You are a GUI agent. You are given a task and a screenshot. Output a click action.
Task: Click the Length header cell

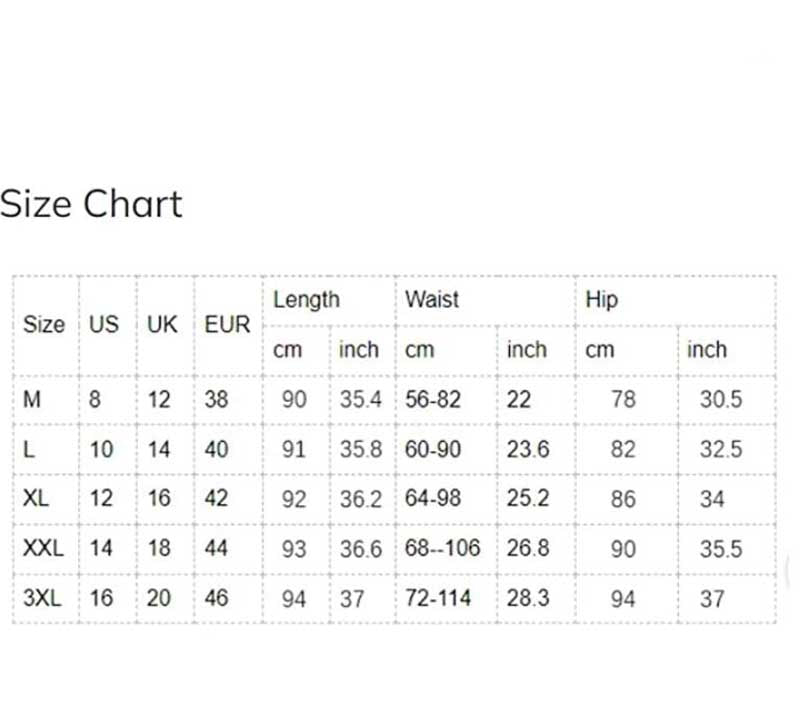coord(306,299)
